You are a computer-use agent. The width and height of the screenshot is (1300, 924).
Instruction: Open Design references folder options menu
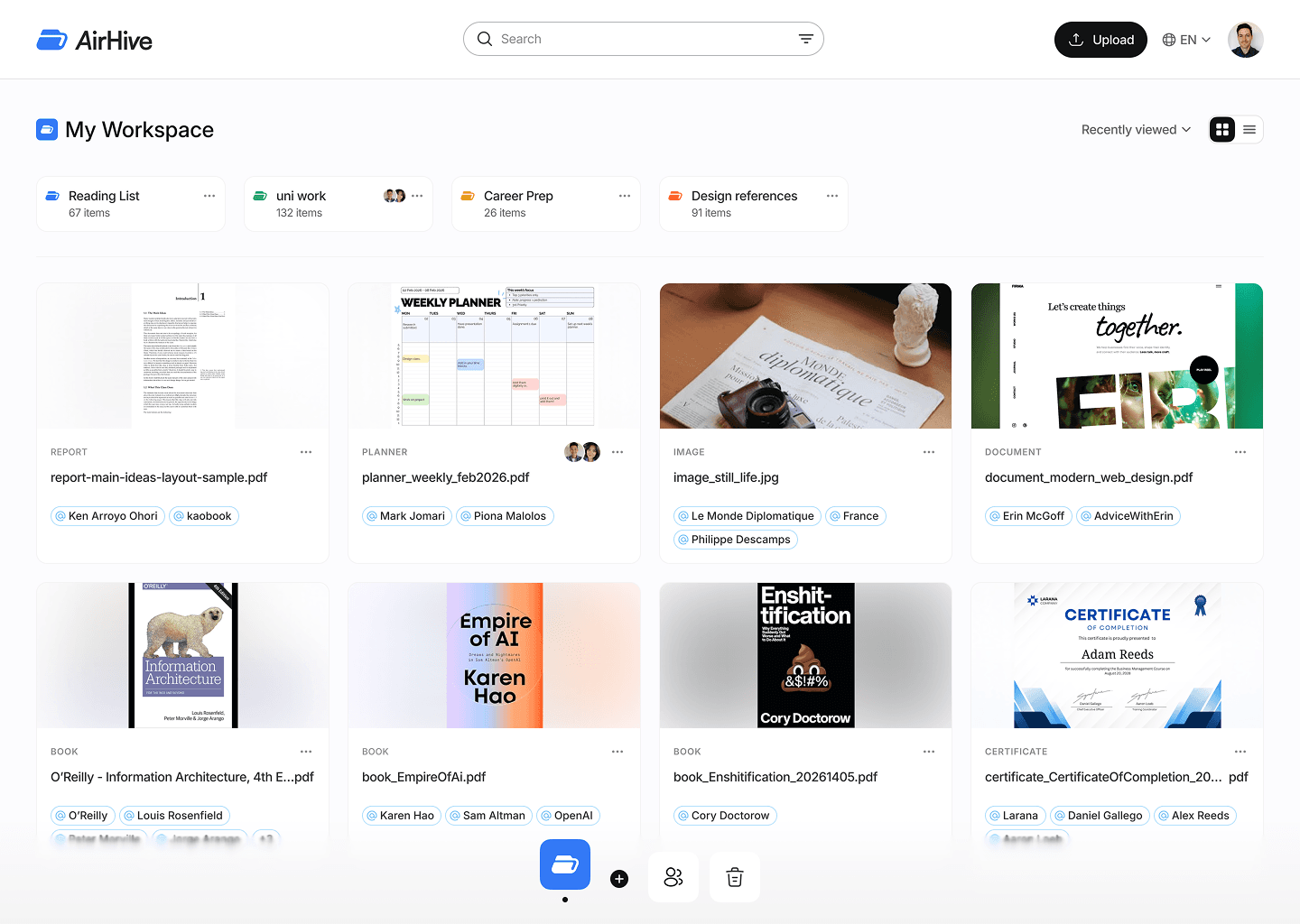(832, 196)
